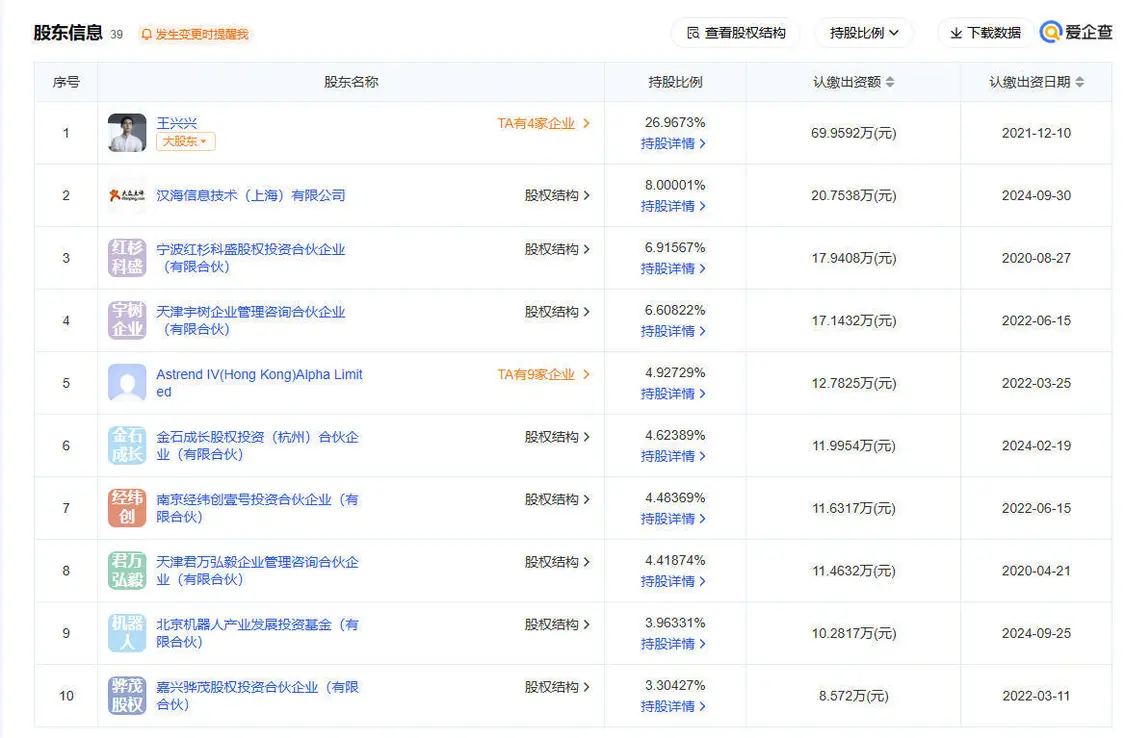Select the date 2024-09-30
This screenshot has height=738, width=1125.
click(x=1036, y=195)
